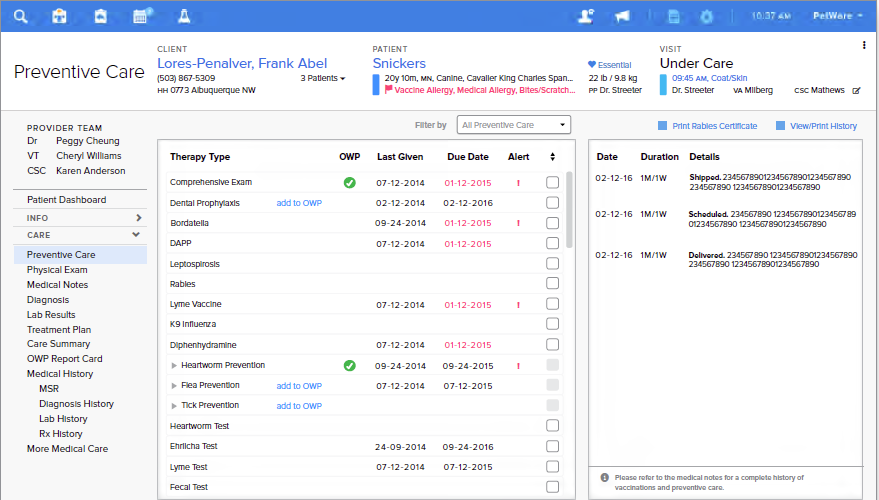The image size is (879, 500).
Task: Click the sort arrows in table header
Action: (x=553, y=157)
